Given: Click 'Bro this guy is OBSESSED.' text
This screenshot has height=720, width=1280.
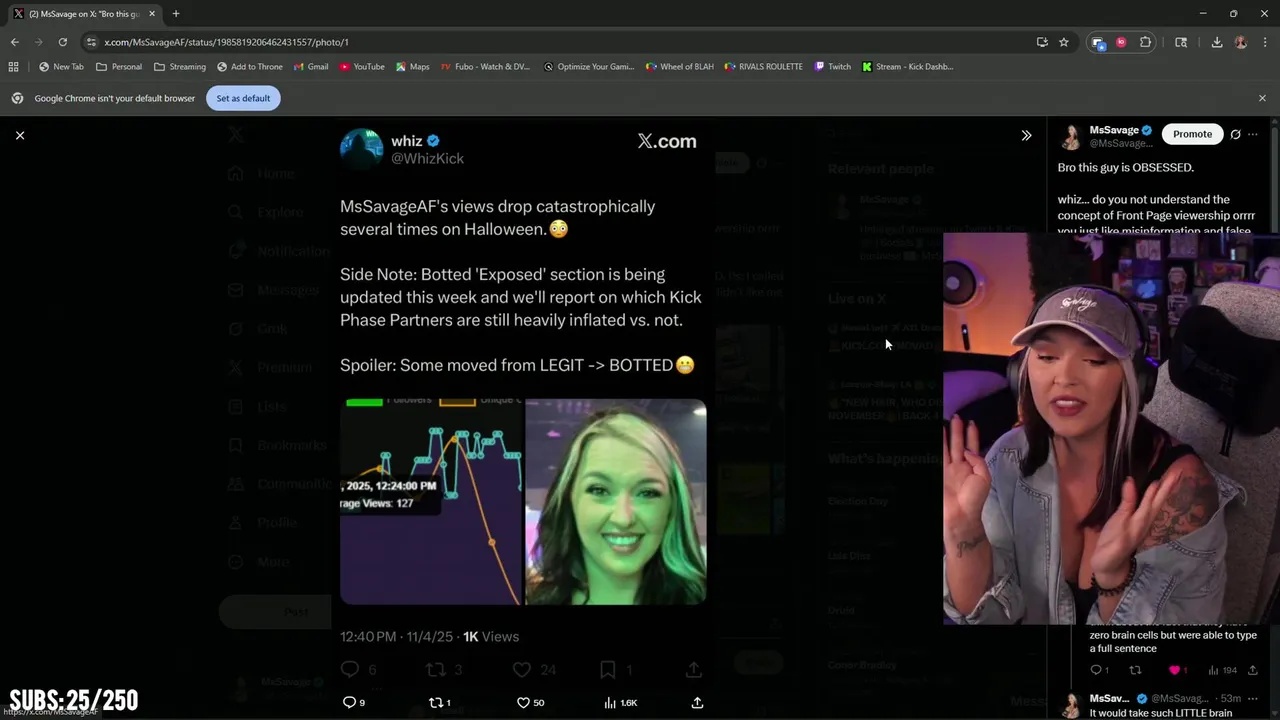Looking at the screenshot, I should (1126, 167).
